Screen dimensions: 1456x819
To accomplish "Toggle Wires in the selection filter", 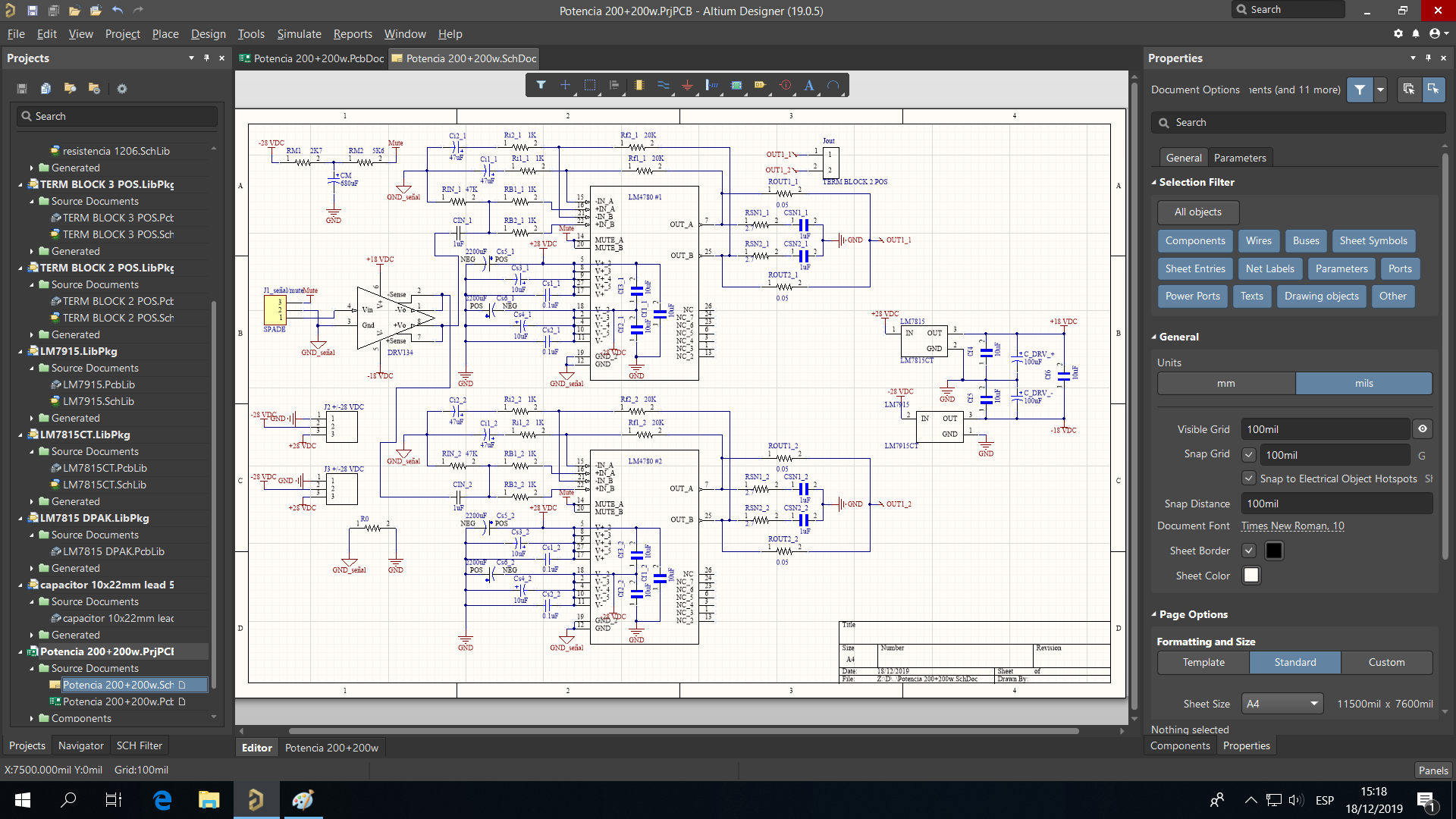I will click(x=1259, y=241).
